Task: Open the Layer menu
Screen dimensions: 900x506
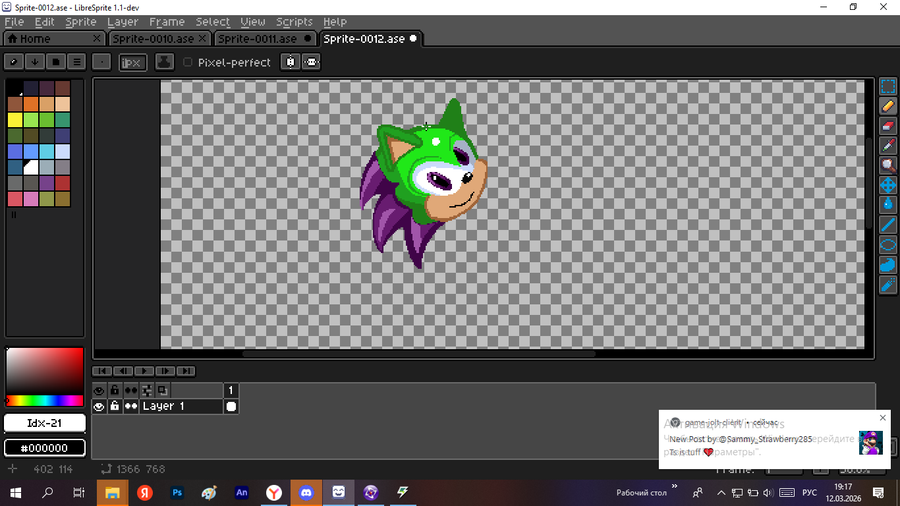Action: click(123, 22)
